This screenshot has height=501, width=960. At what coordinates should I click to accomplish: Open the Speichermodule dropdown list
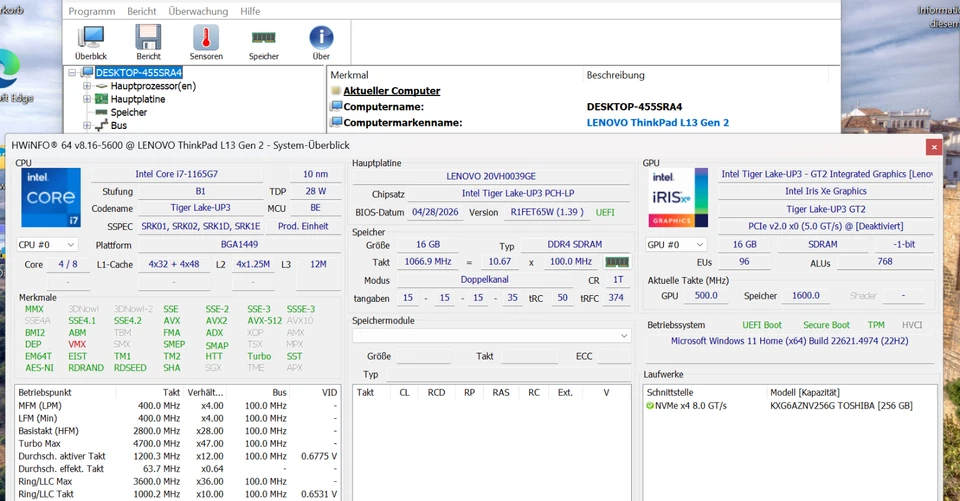[492, 336]
